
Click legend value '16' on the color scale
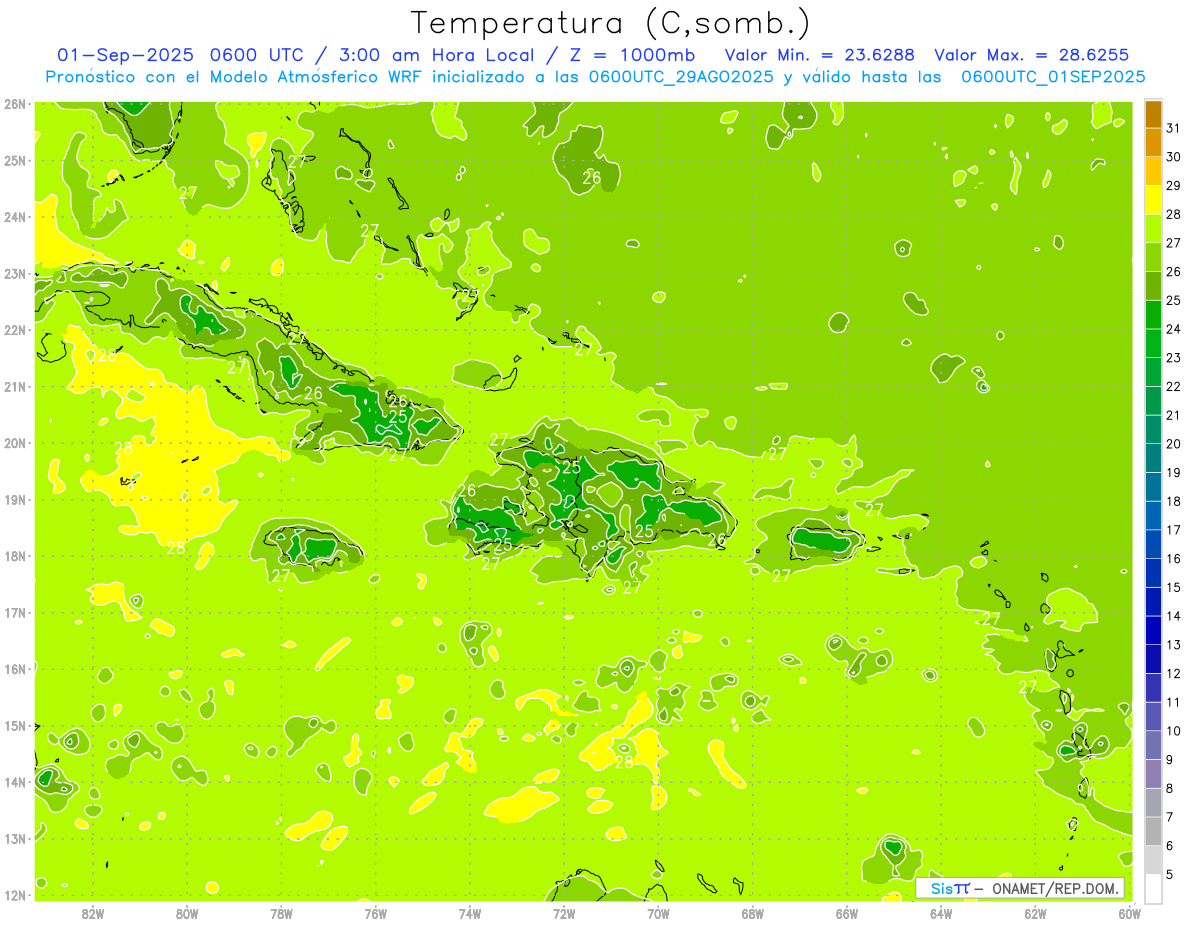point(1174,559)
